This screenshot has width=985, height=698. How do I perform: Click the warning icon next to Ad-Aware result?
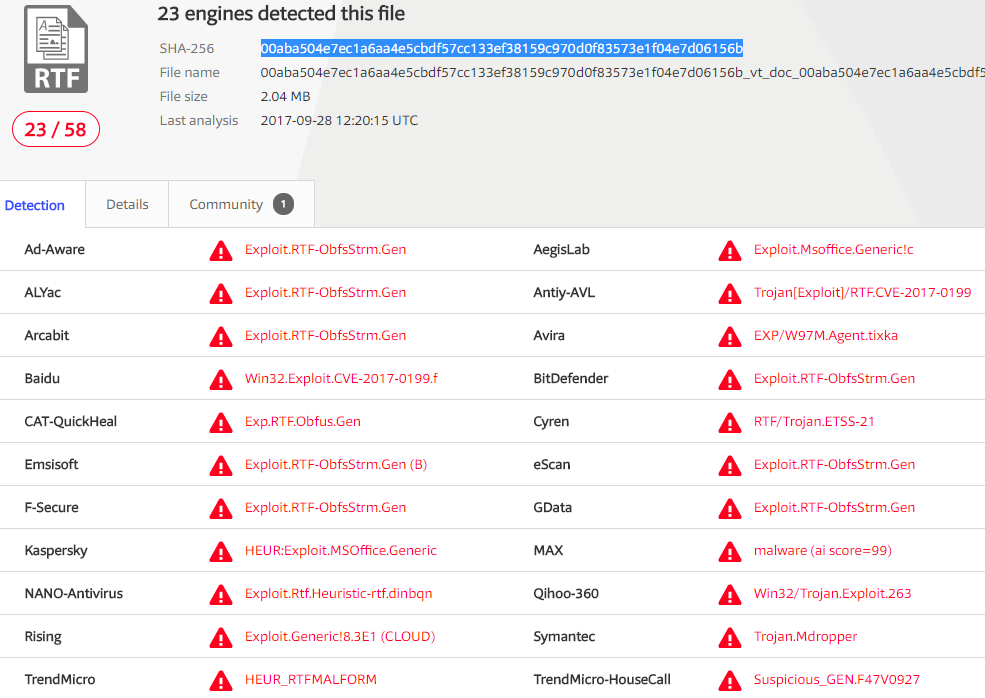pyautogui.click(x=220, y=250)
